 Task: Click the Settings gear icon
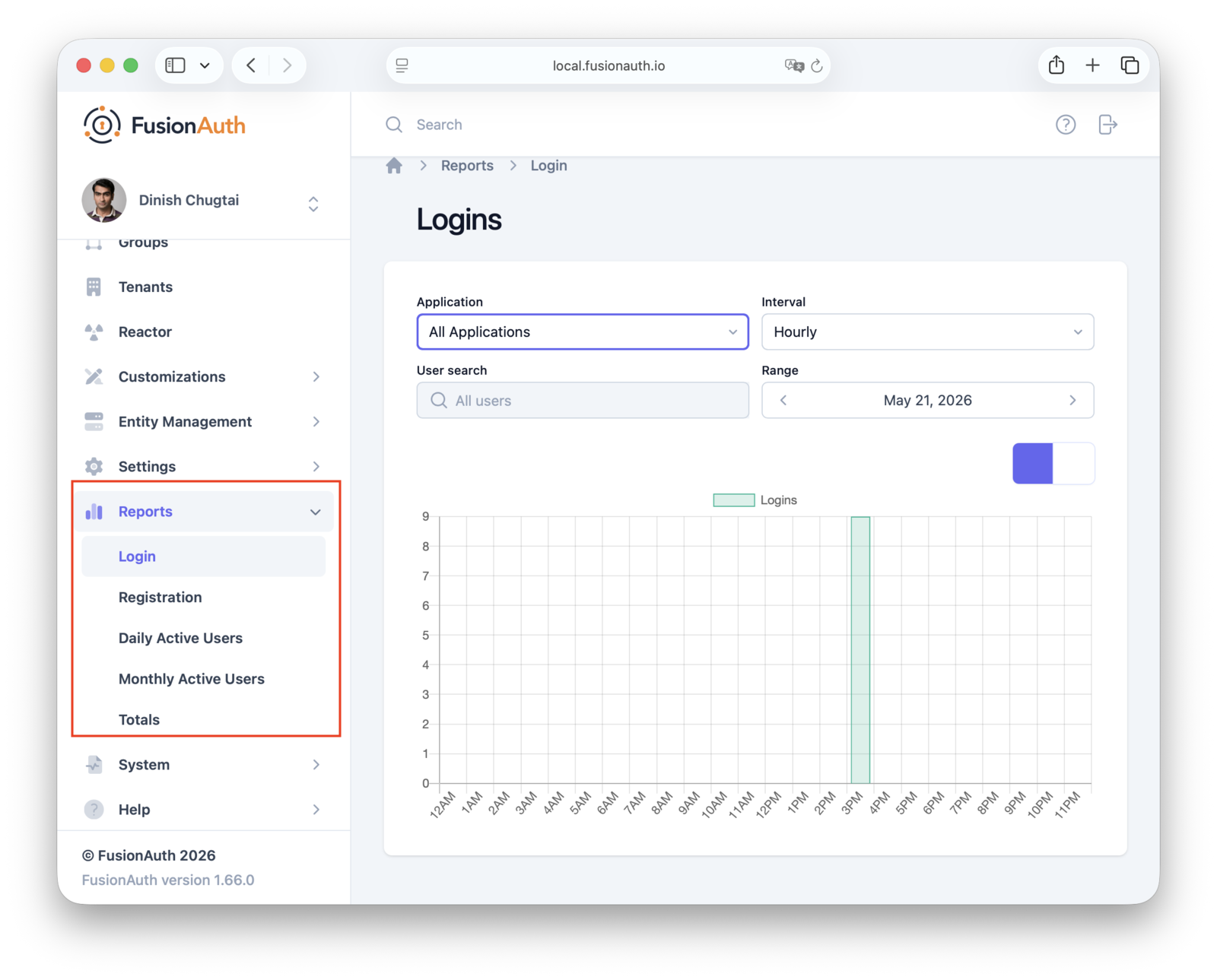(x=94, y=466)
